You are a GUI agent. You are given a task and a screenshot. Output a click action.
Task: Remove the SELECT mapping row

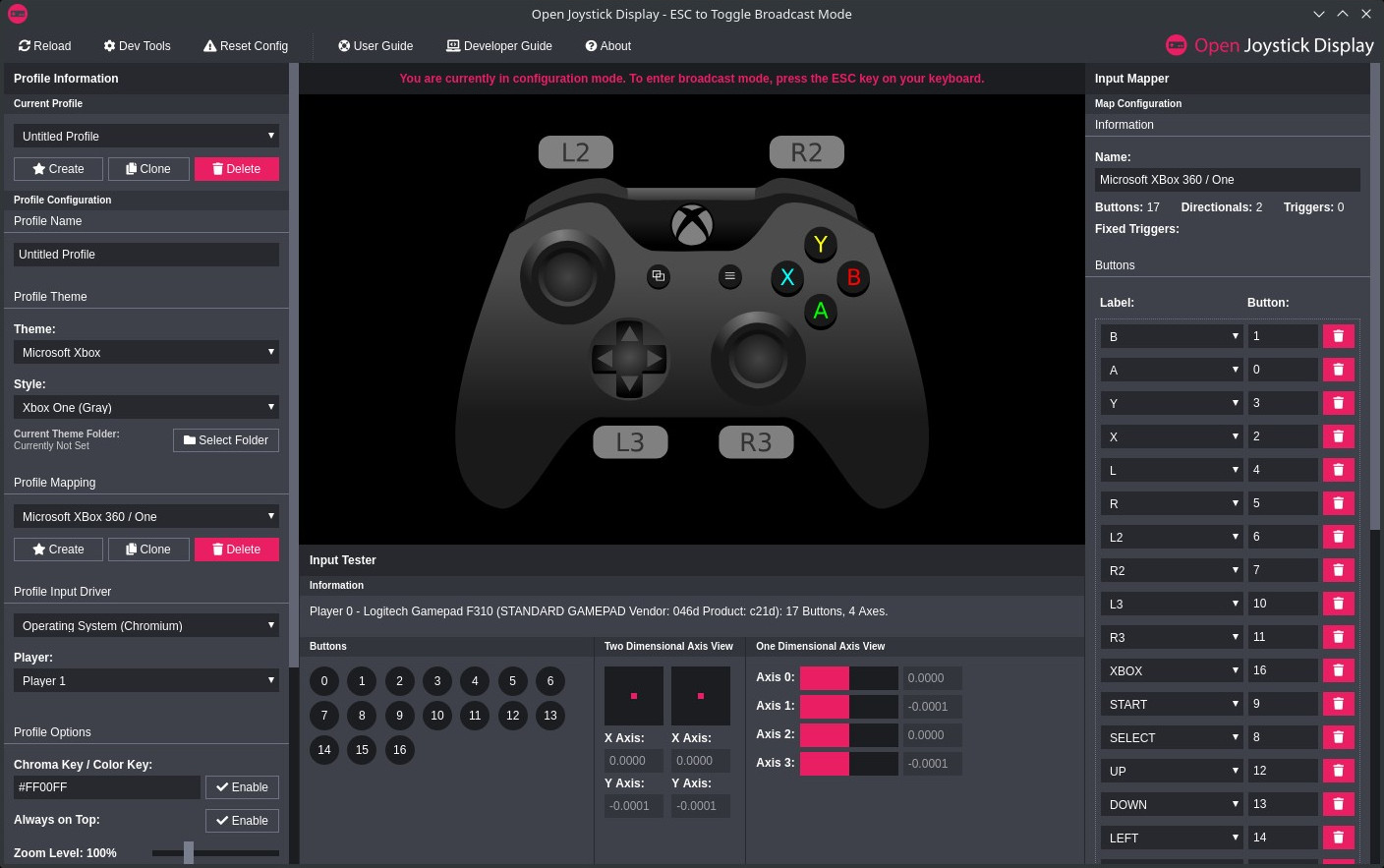coord(1338,737)
